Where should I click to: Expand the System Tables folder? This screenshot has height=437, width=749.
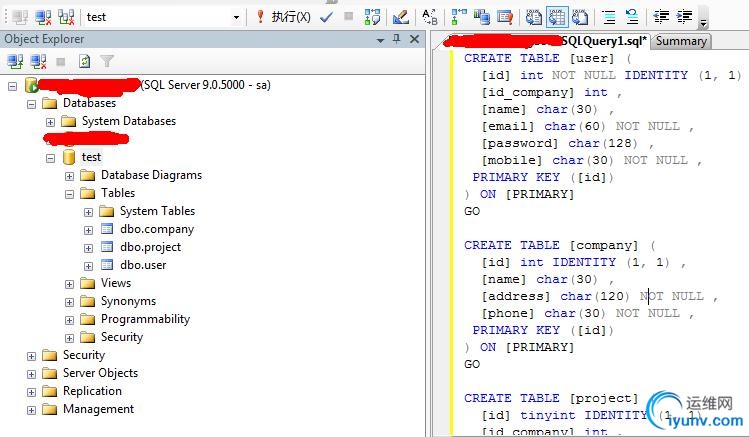click(x=88, y=212)
